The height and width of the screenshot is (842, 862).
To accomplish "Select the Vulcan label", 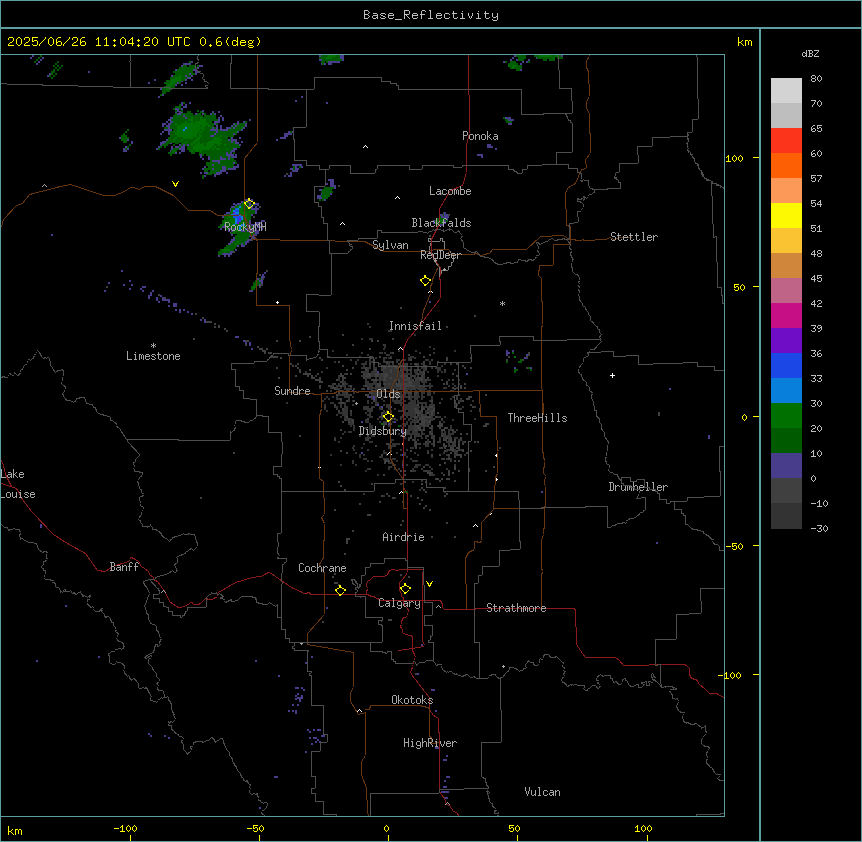I will (x=542, y=792).
